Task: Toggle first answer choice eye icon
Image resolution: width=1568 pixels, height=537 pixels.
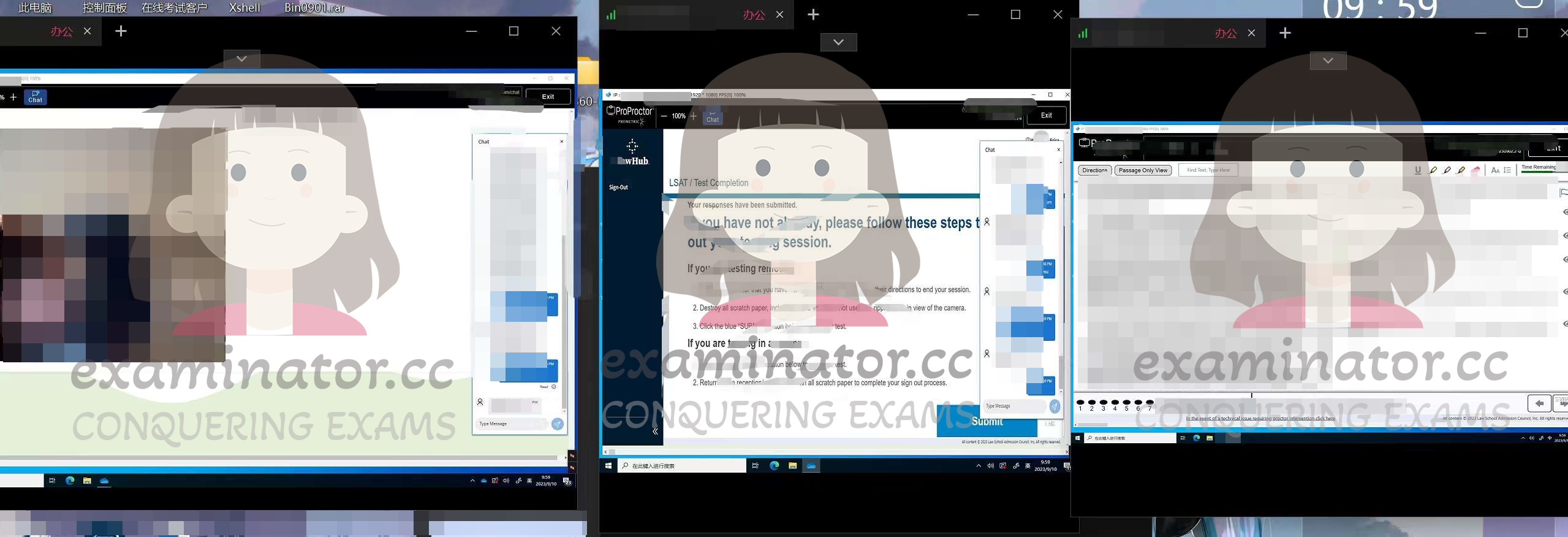Action: [x=1564, y=212]
